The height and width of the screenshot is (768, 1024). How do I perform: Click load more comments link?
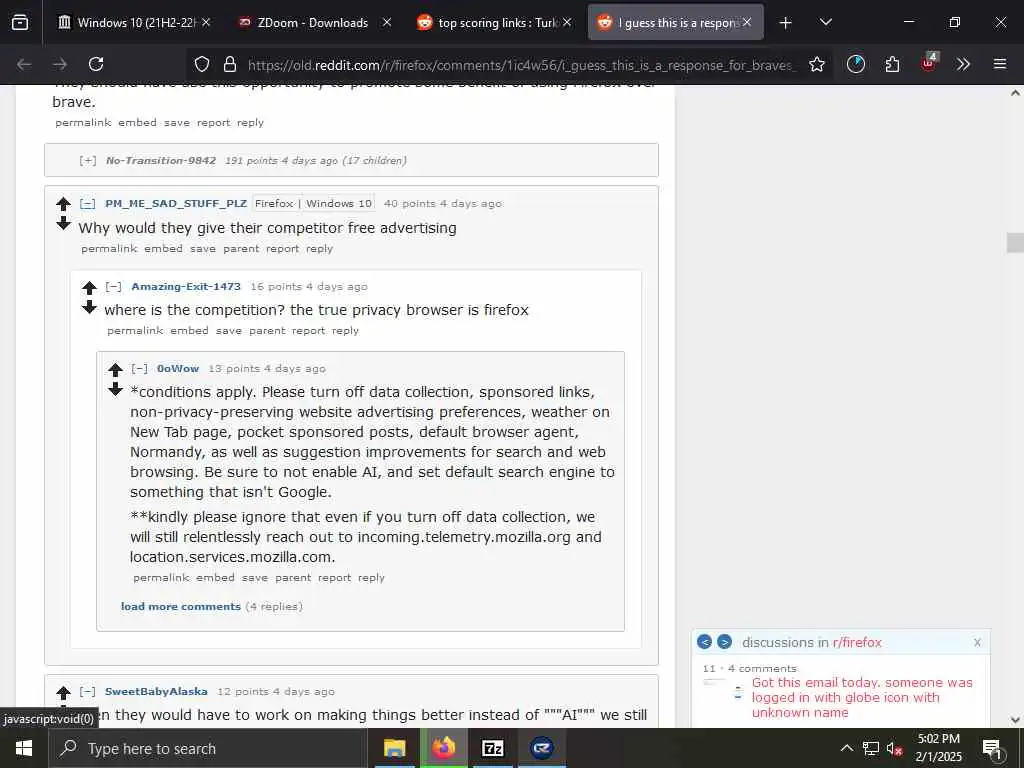181,606
